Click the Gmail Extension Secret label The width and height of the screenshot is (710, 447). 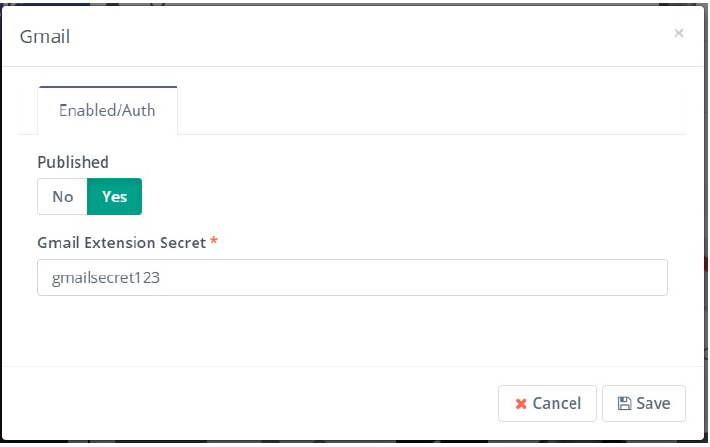[x=121, y=242]
